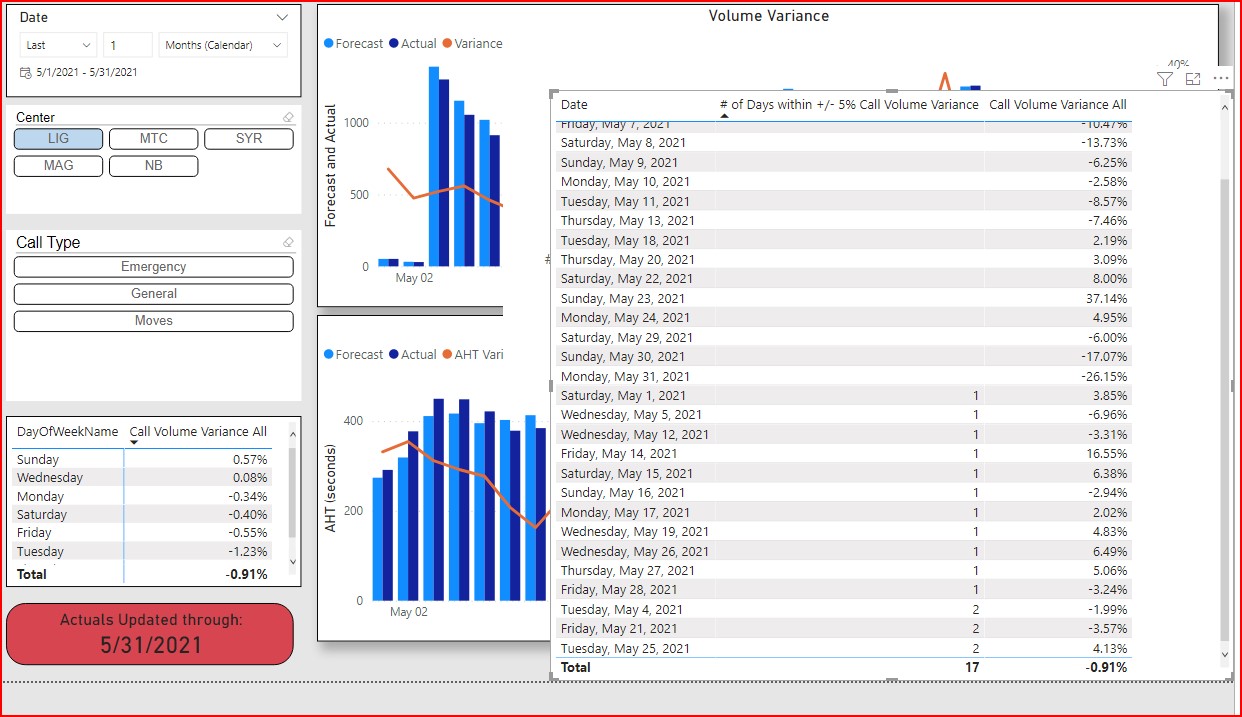This screenshot has width=1242, height=717.
Task: Toggle the Emergency call type filter
Action: 153,267
